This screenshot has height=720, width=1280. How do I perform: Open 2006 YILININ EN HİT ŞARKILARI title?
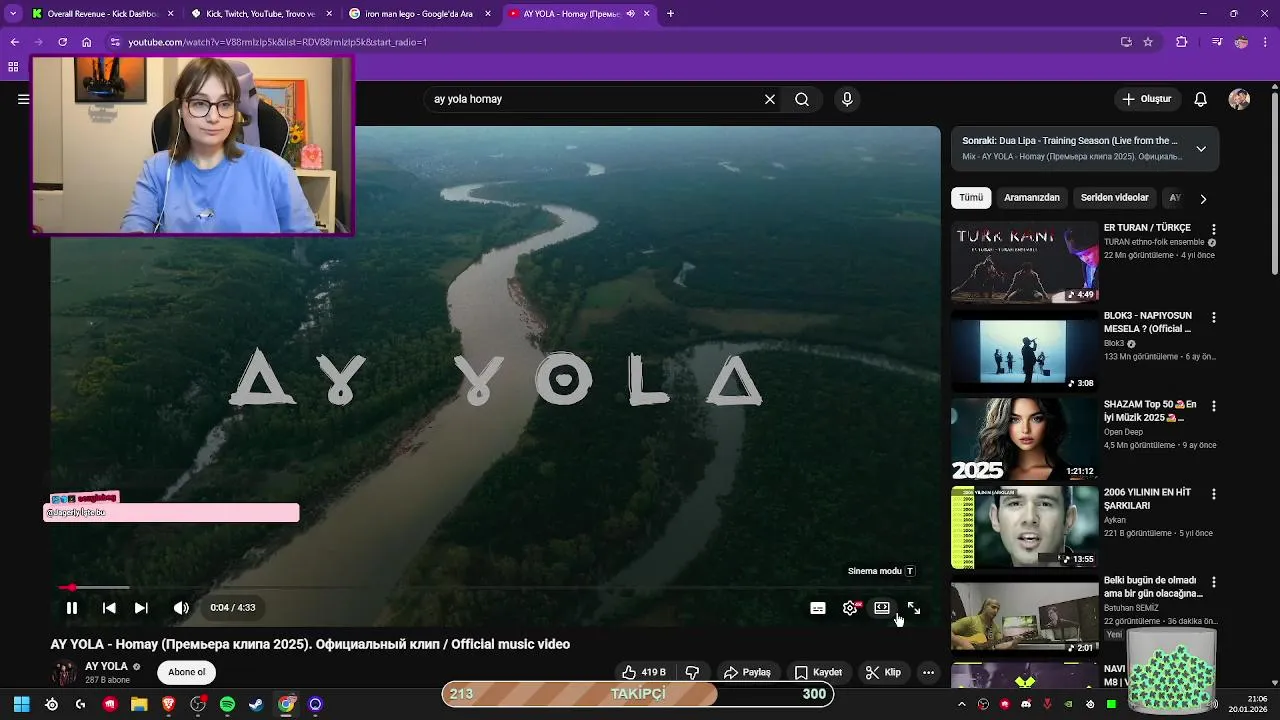click(1147, 499)
